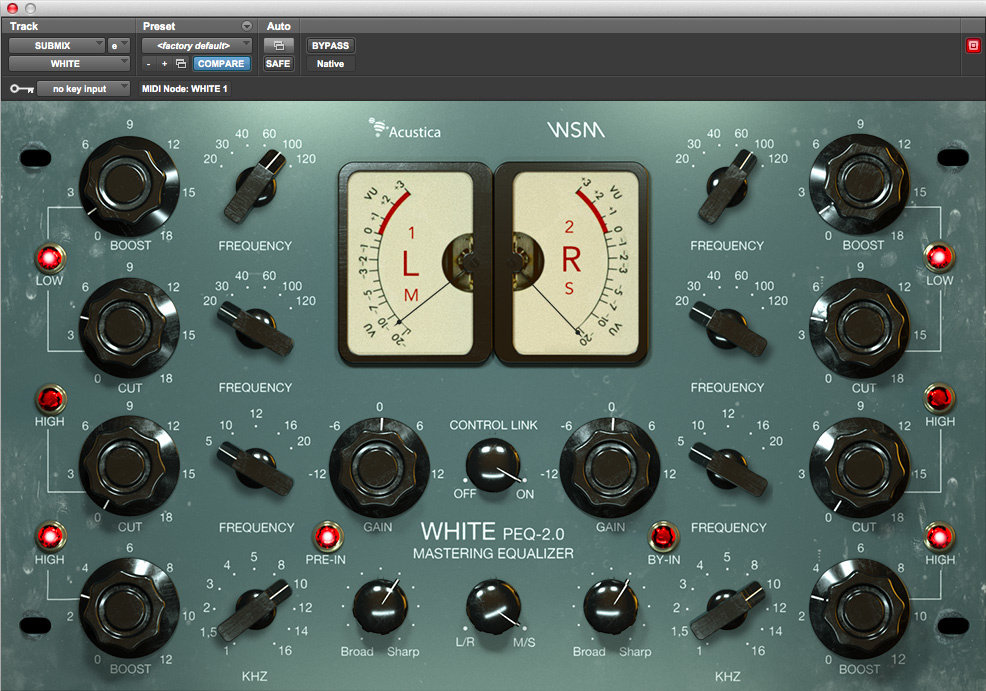Click the right channel high BOOST knob

tap(859, 607)
